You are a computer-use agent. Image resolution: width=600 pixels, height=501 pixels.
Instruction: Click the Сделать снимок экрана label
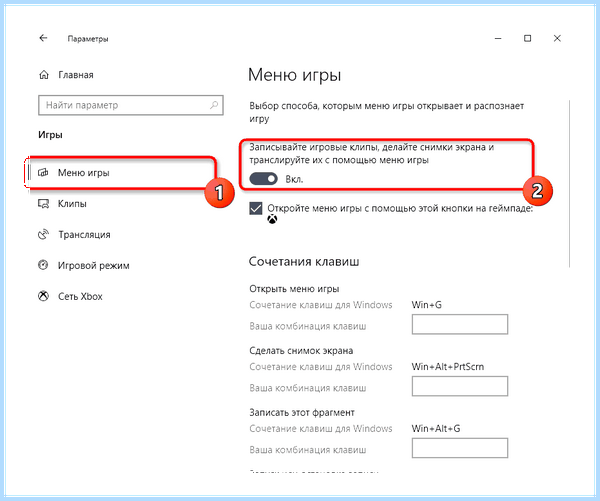[x=301, y=351]
